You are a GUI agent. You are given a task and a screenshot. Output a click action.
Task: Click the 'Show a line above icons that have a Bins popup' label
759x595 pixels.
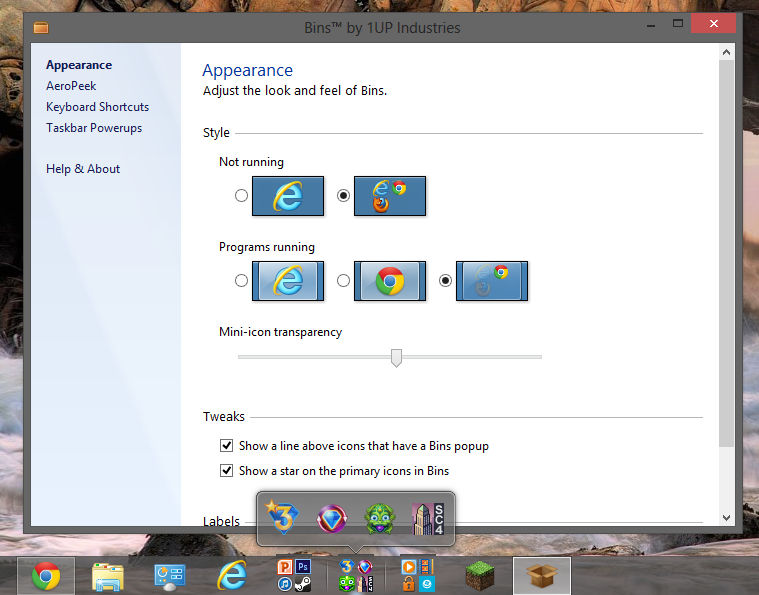(364, 446)
